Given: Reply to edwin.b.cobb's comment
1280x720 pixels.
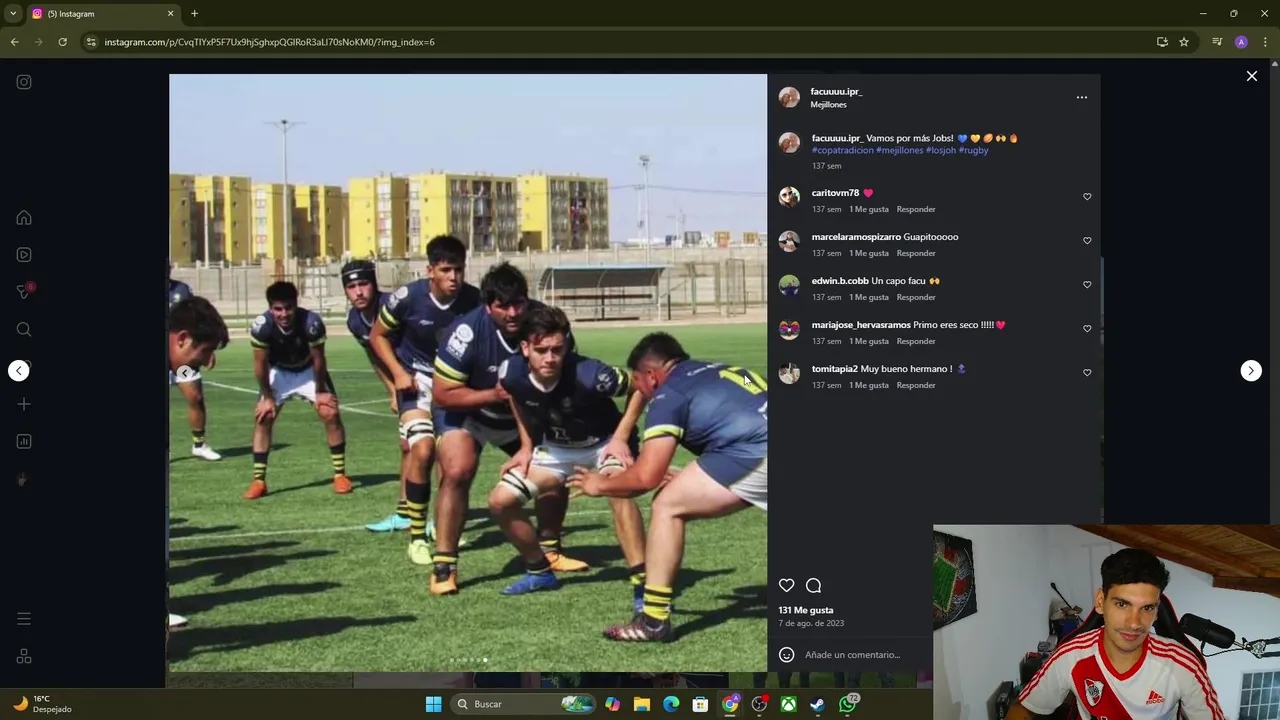Looking at the screenshot, I should click(916, 298).
